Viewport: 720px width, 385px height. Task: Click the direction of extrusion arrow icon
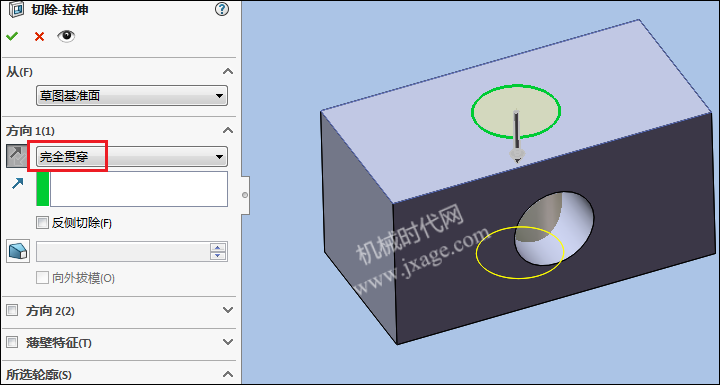(17, 184)
